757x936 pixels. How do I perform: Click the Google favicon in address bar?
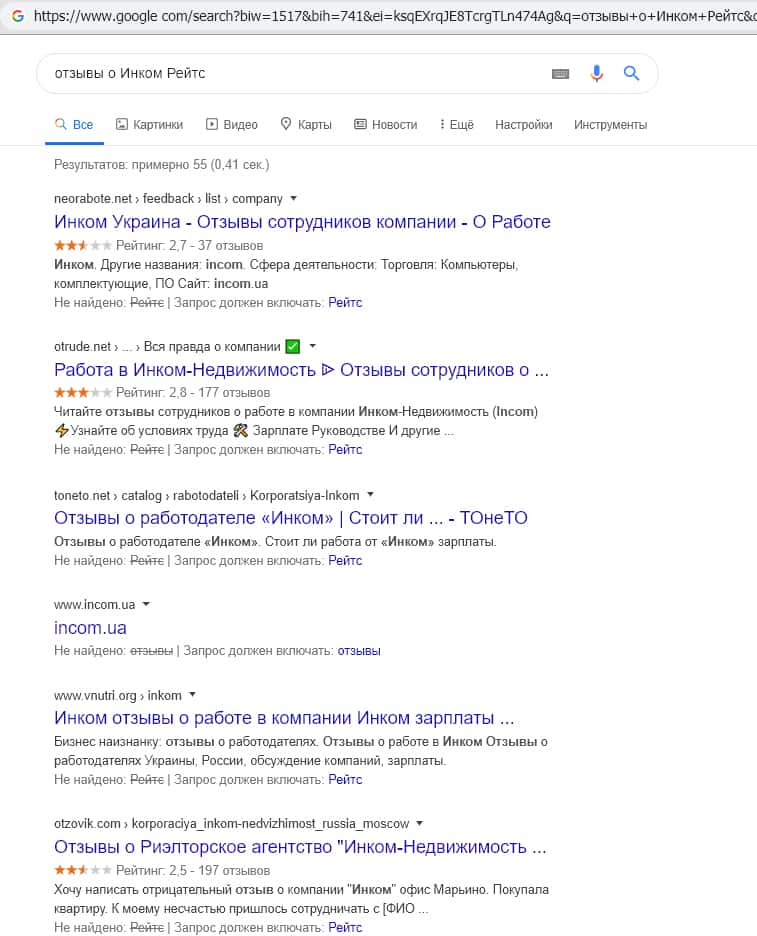click(x=18, y=16)
